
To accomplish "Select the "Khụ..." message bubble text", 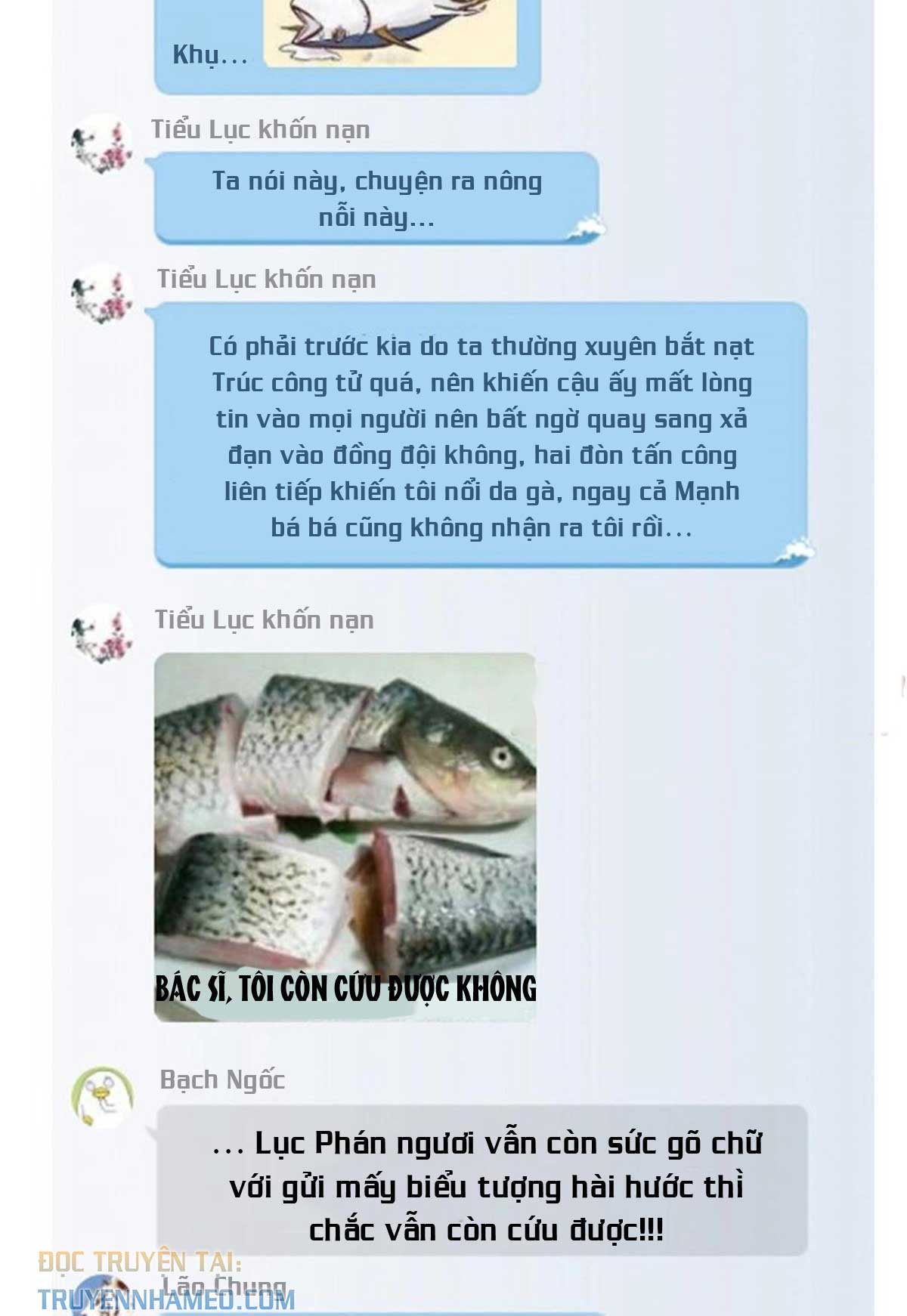I will (x=210, y=55).
